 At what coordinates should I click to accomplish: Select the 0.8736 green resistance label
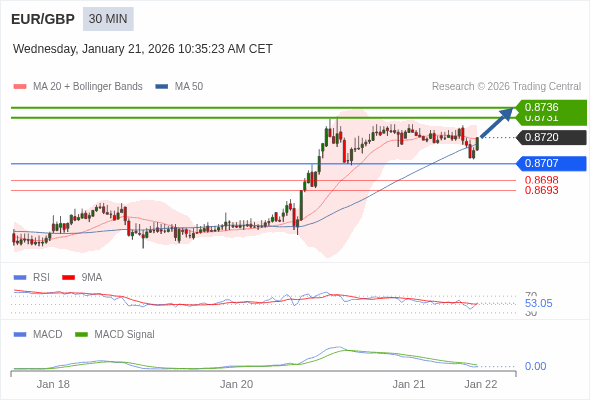pos(551,107)
